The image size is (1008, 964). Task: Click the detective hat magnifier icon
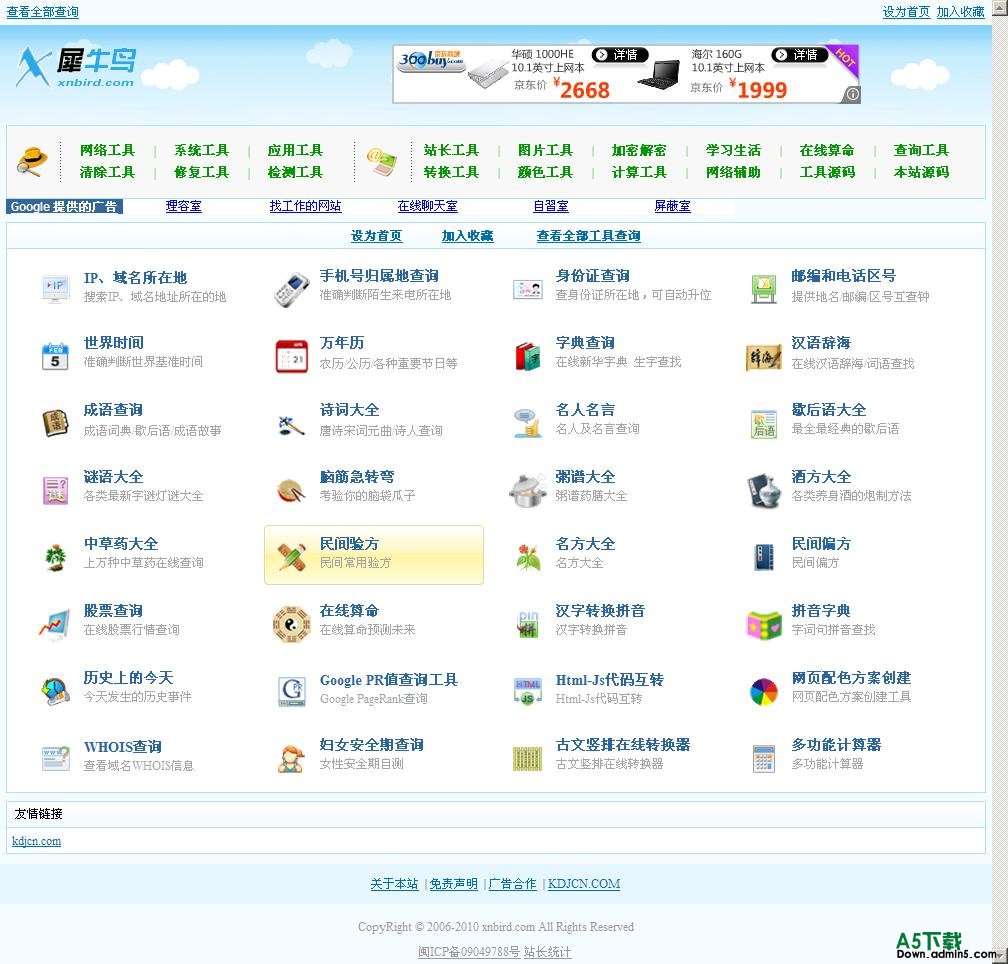point(33,161)
